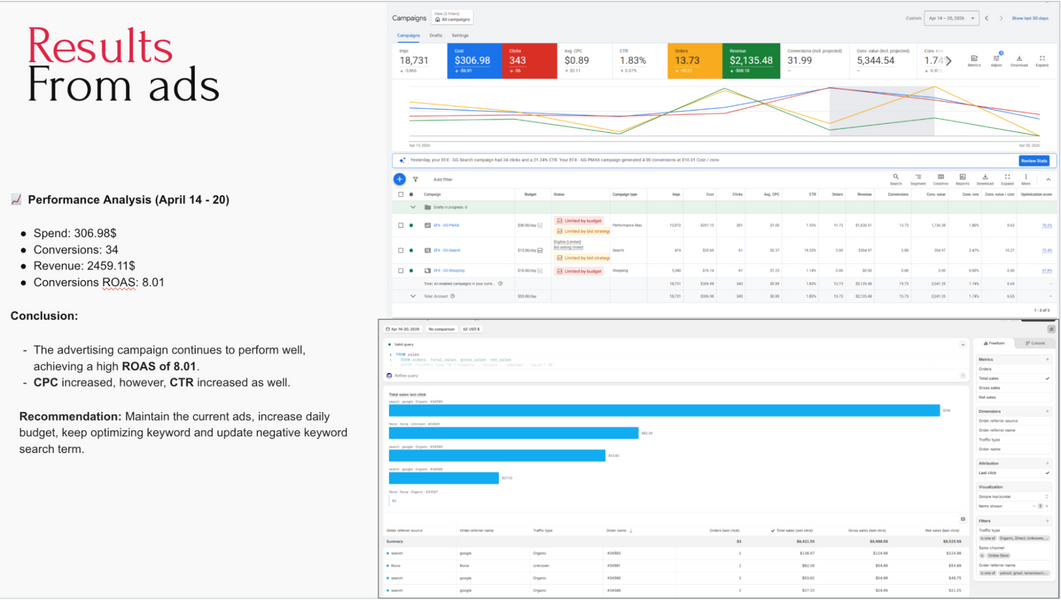Viewport: 1061px width, 600px height.
Task: Click the Adjust icon with notification badge
Action: [x=996, y=61]
